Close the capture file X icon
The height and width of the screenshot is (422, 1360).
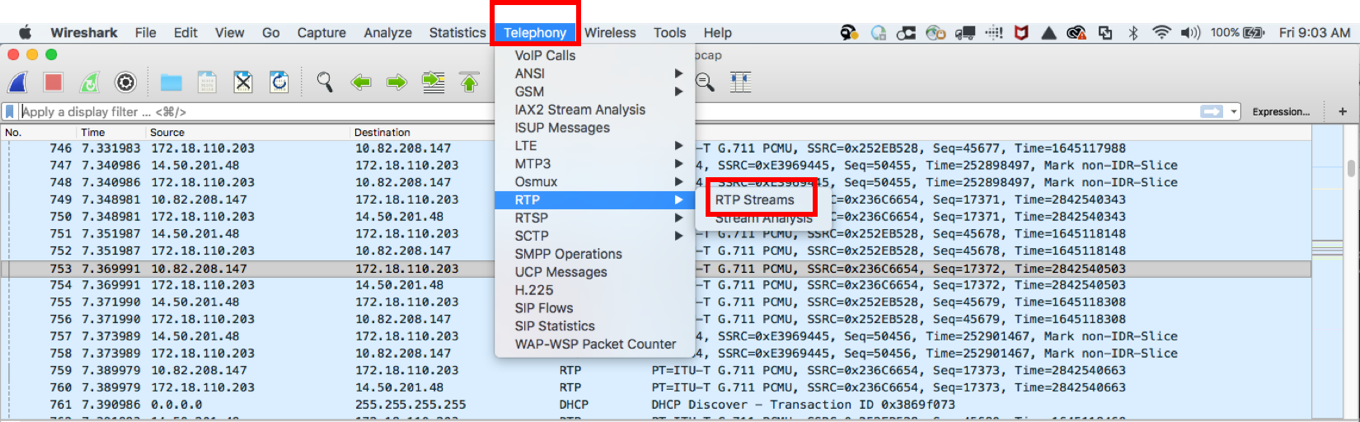(243, 82)
